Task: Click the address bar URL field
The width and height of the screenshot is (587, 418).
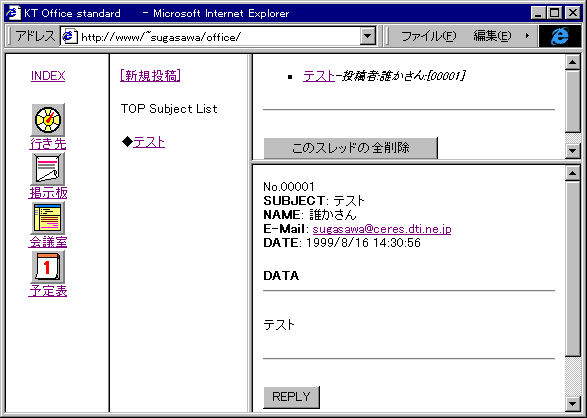Action: coord(219,37)
